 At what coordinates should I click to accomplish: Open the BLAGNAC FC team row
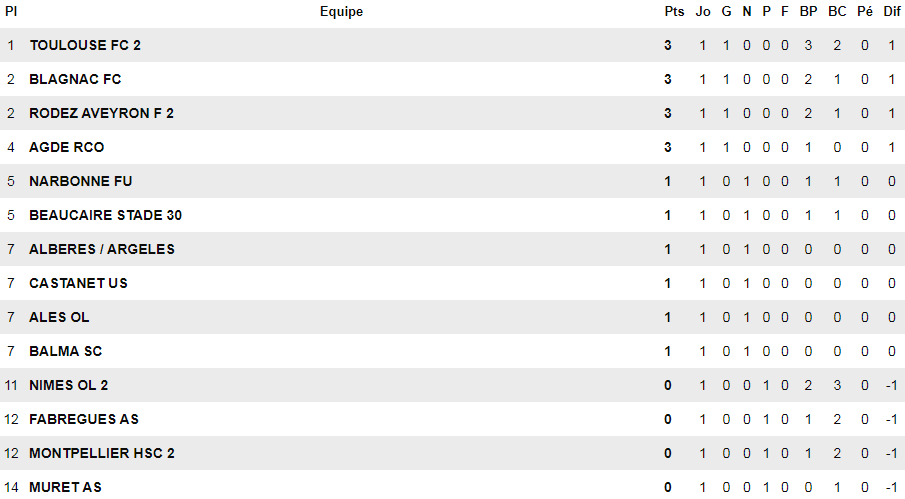coord(75,79)
